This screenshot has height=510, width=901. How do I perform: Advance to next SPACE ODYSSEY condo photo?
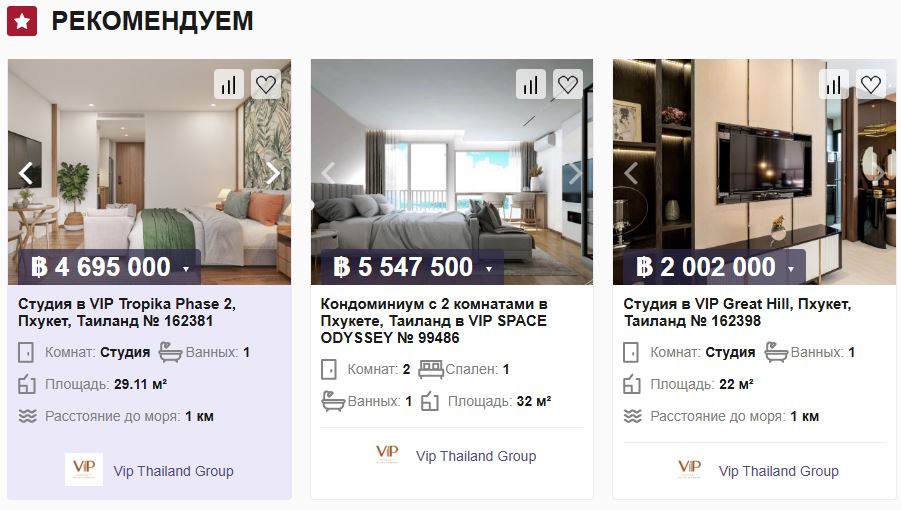[575, 173]
